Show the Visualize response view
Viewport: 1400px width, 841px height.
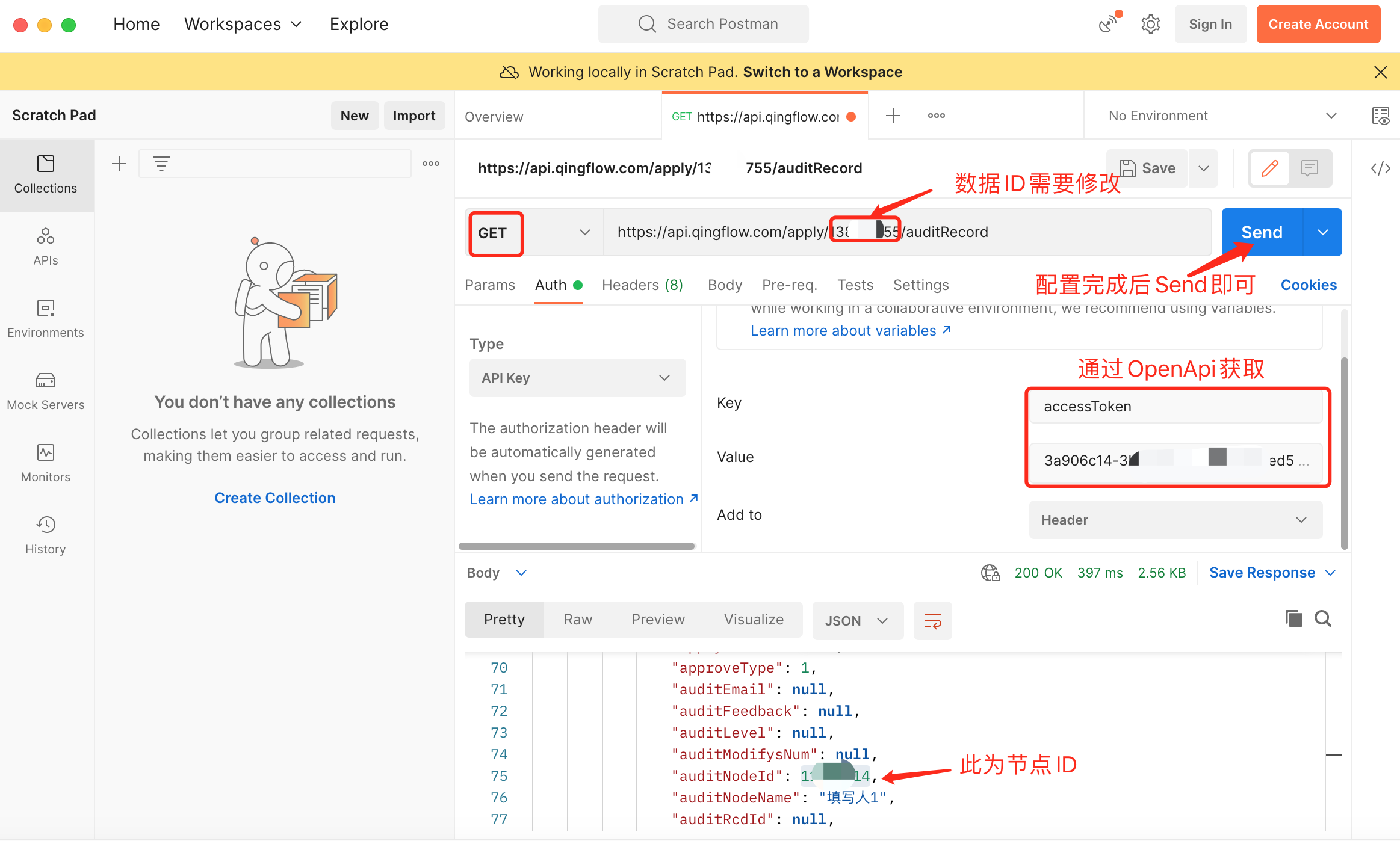click(x=754, y=620)
